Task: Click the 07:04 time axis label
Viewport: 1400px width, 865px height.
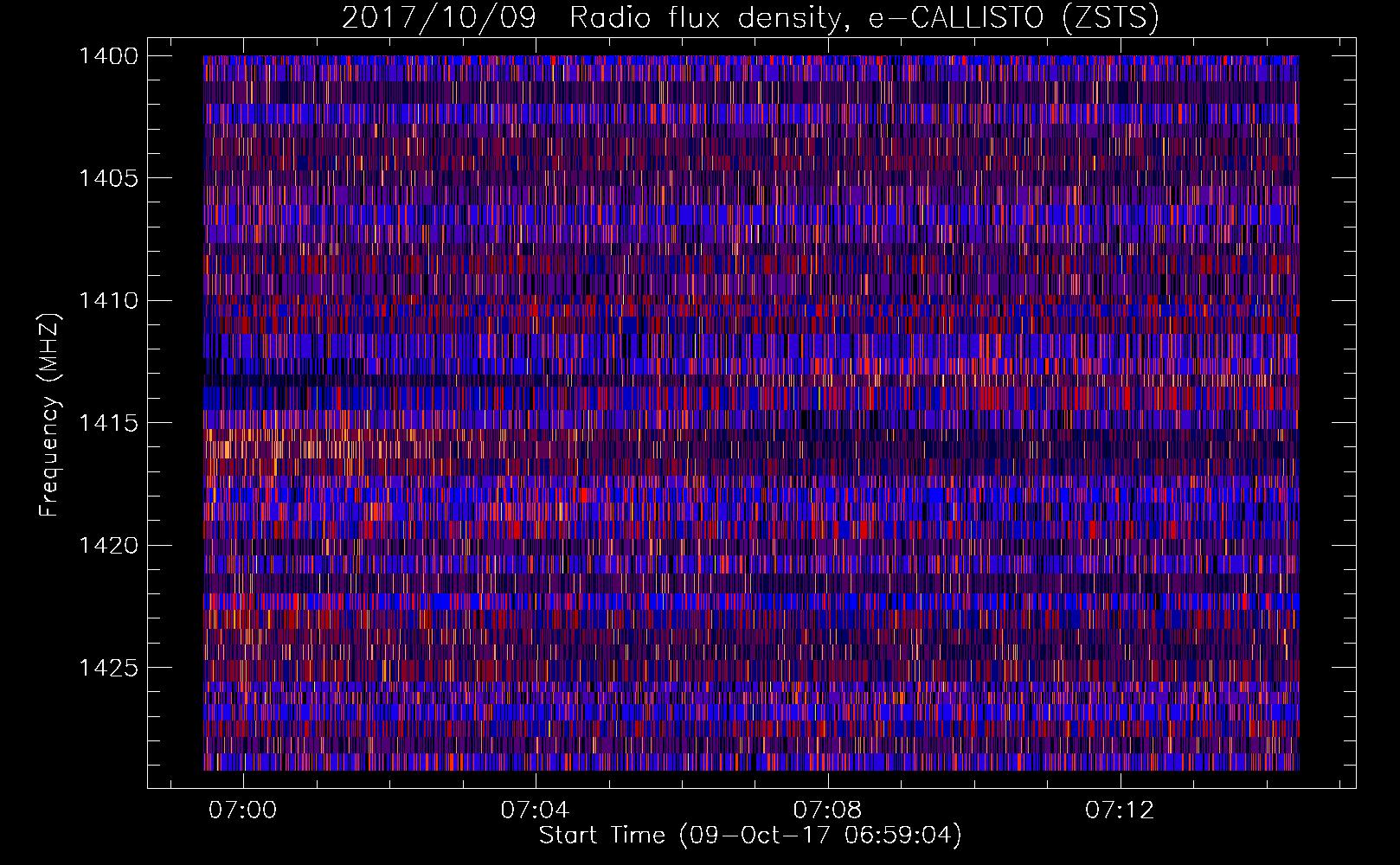Action: (536, 810)
